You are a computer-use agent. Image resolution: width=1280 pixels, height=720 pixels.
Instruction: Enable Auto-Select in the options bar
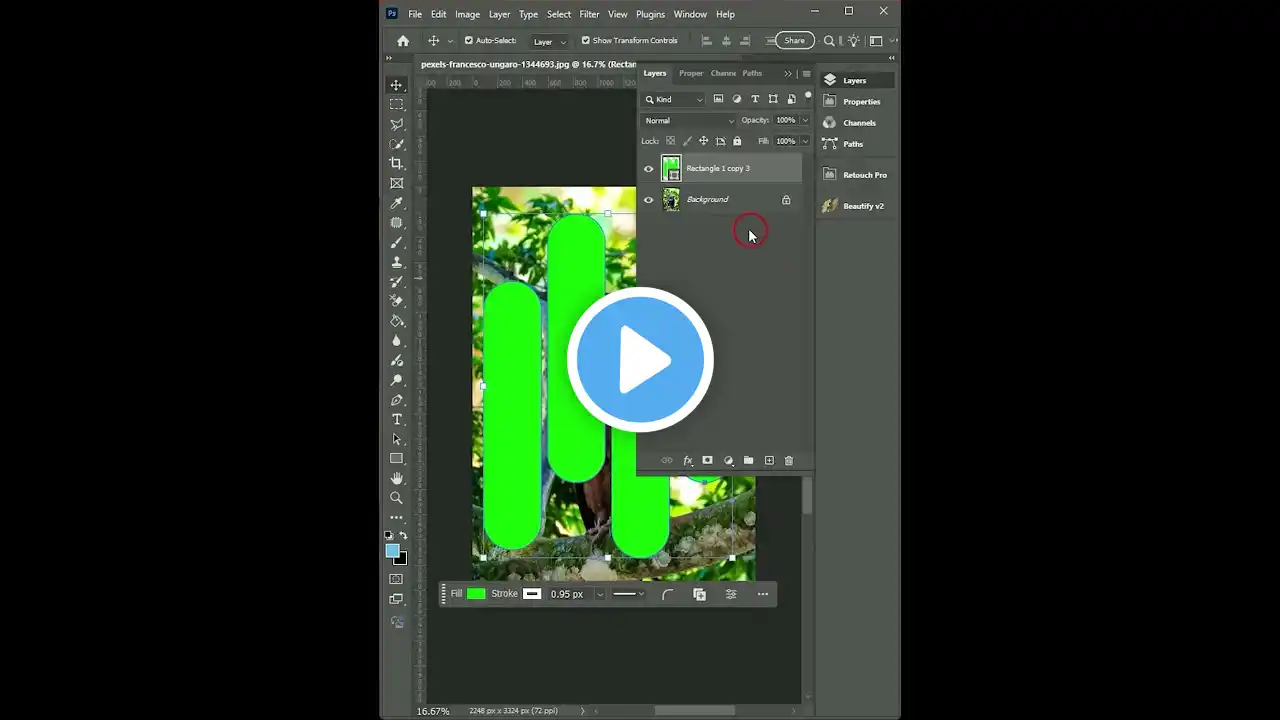(x=468, y=40)
